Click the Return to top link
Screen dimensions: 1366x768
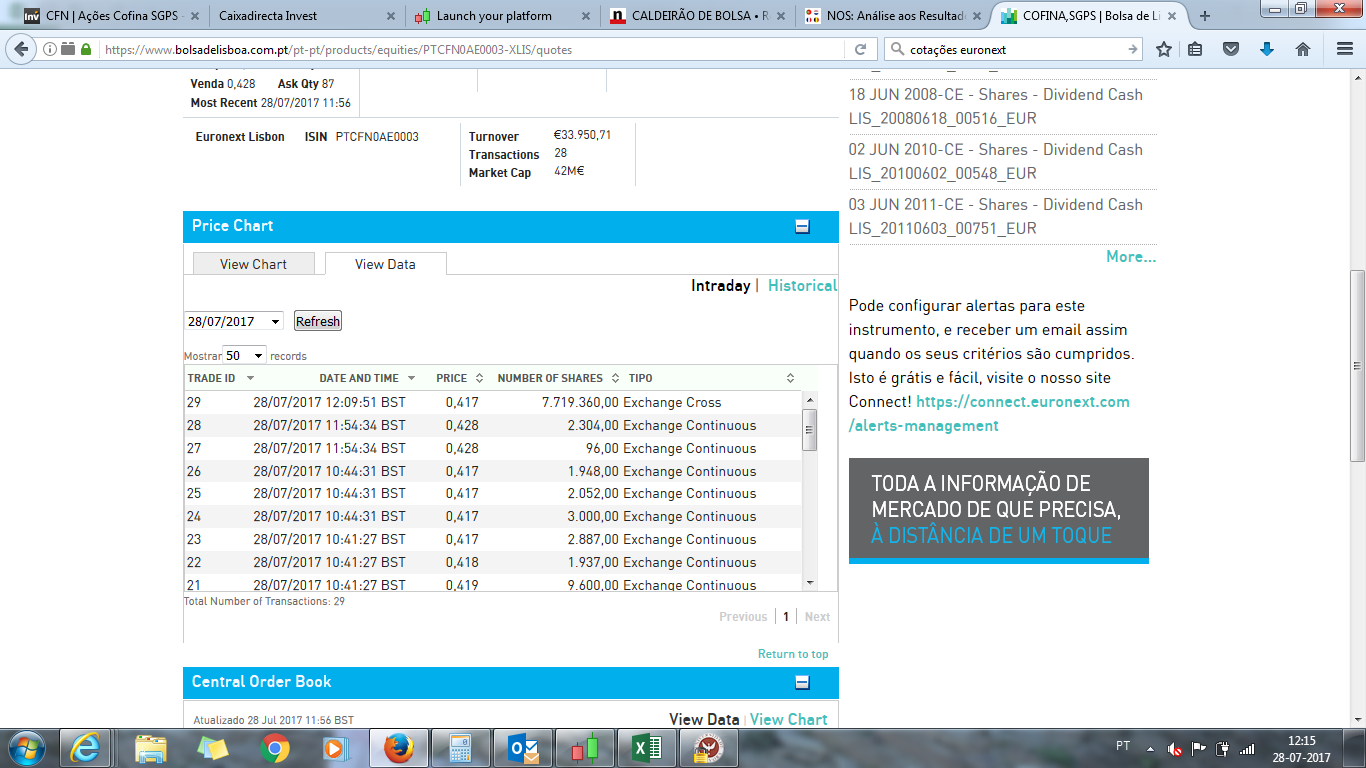(x=793, y=654)
